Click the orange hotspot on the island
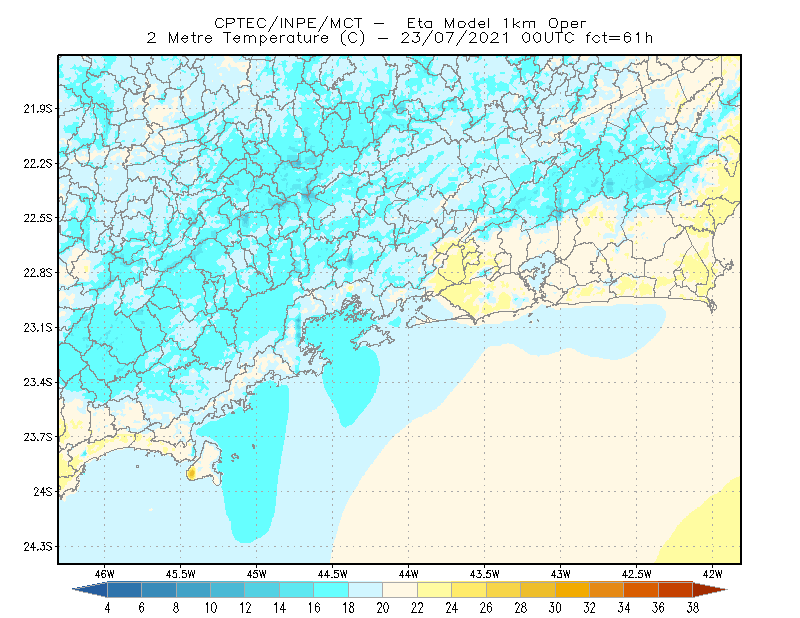 [x=191, y=473]
